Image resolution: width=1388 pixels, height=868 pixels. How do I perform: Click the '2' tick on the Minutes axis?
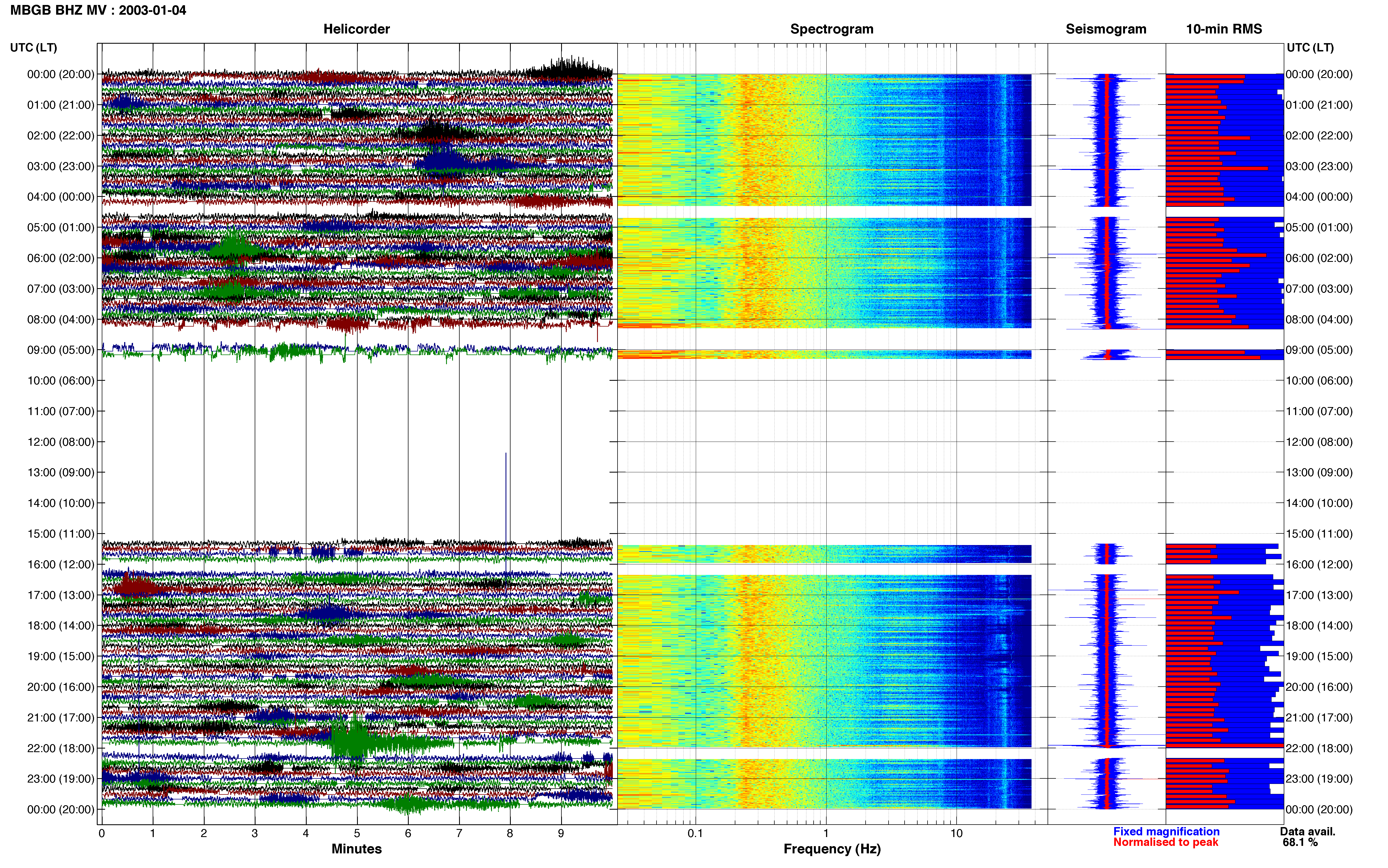click(204, 833)
